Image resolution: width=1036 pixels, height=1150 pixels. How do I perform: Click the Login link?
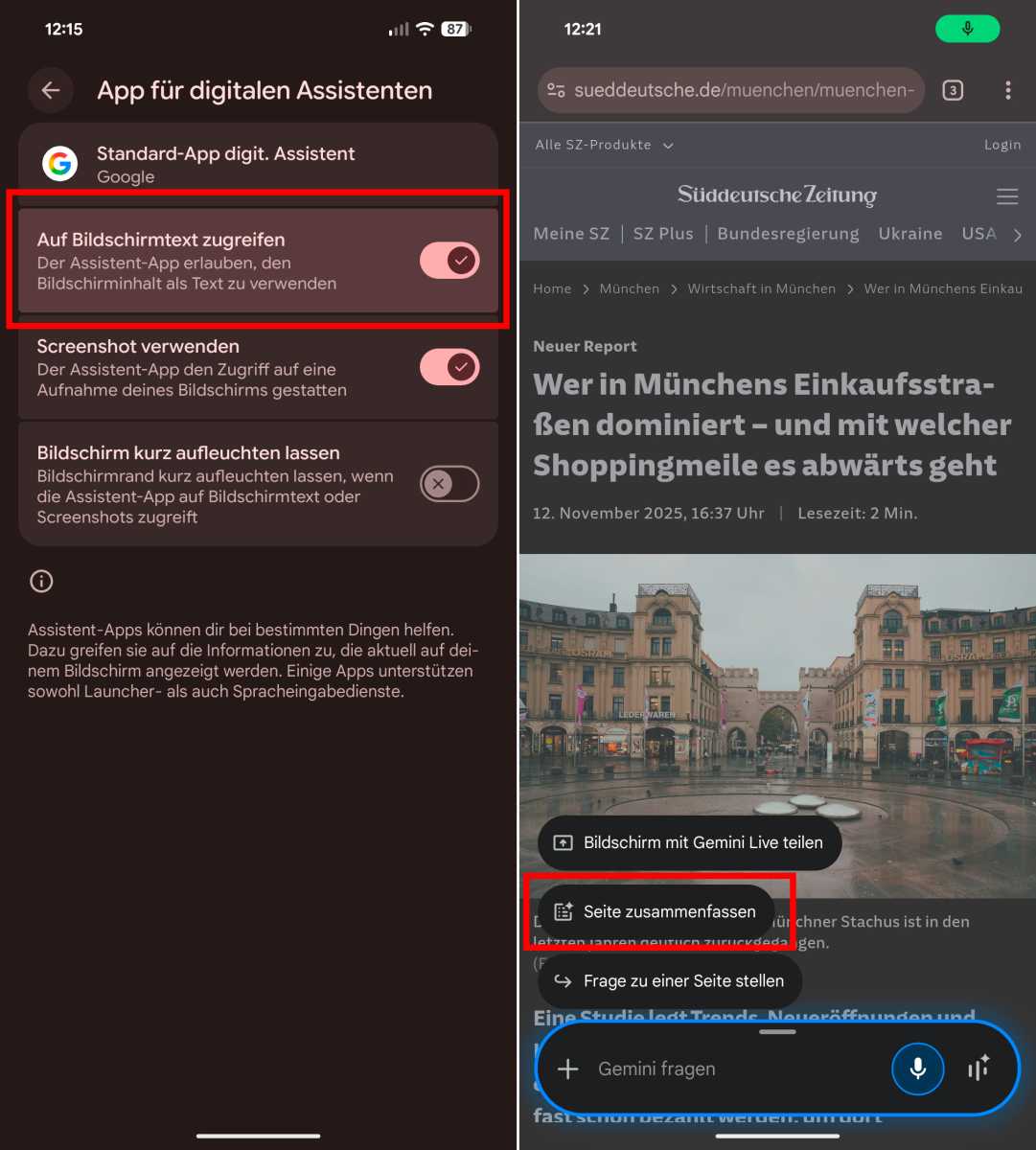[x=1002, y=145]
